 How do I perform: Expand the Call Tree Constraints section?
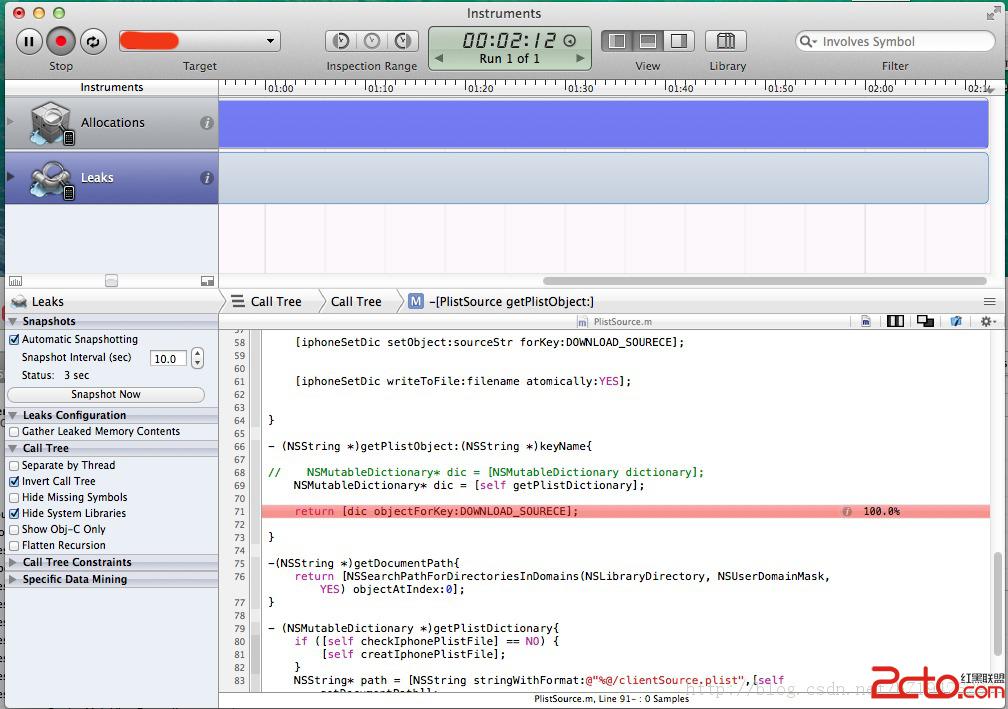77,563
